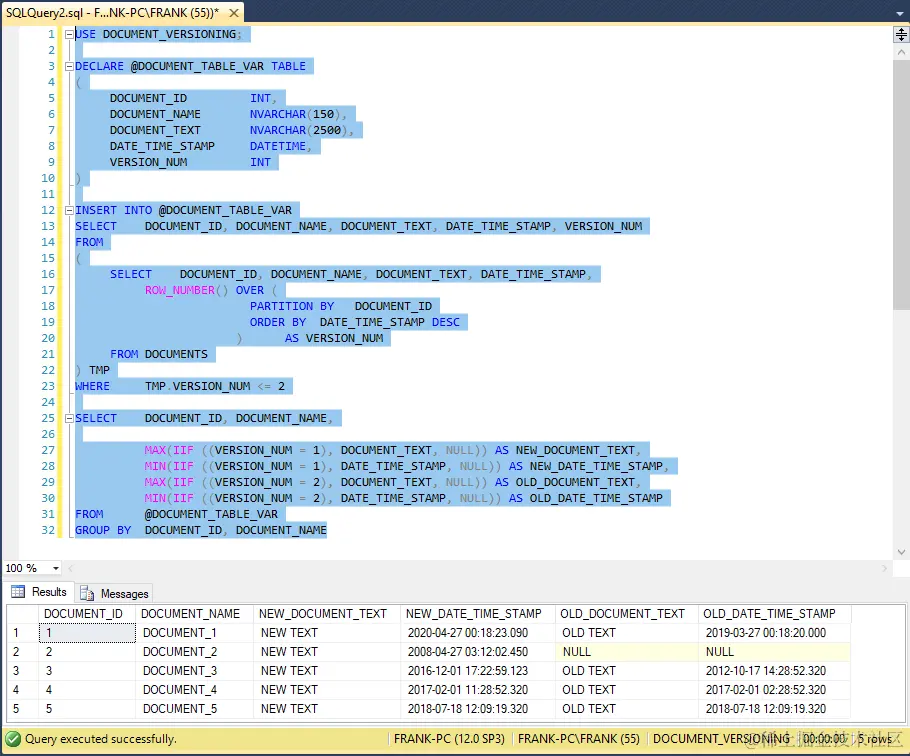Select the OLD_DOCUMENT_TEXT column header
This screenshot has width=910, height=756.
pyautogui.click(x=627, y=614)
